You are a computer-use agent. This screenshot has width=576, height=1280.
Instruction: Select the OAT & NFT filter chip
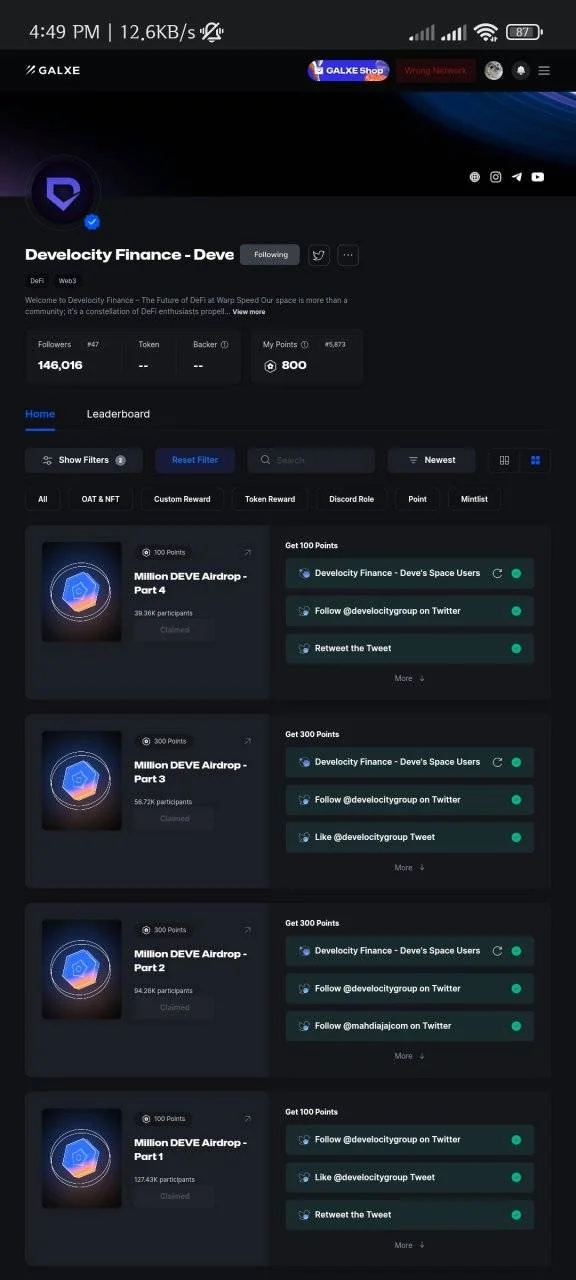coord(100,499)
